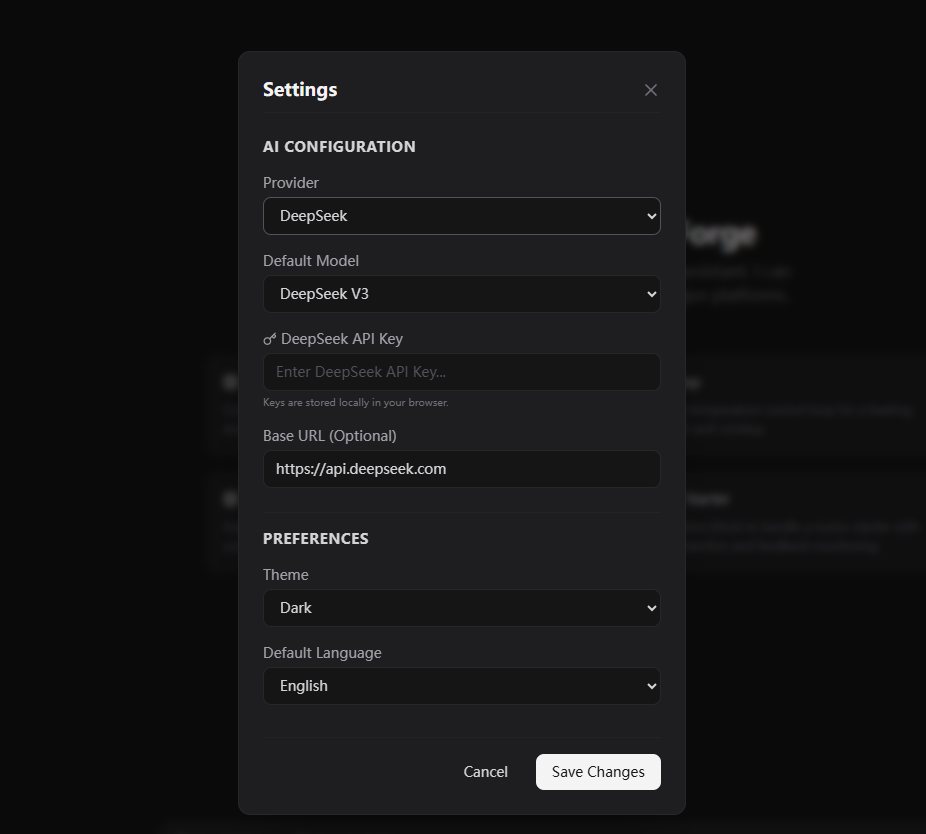Click the PREFERENCES section heading
This screenshot has width=926, height=834.
pyautogui.click(x=315, y=539)
